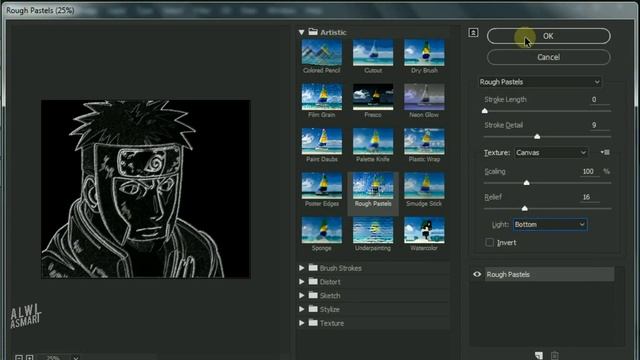Select the Underpainting filter thumbnail
The height and width of the screenshot is (360, 640).
373,230
